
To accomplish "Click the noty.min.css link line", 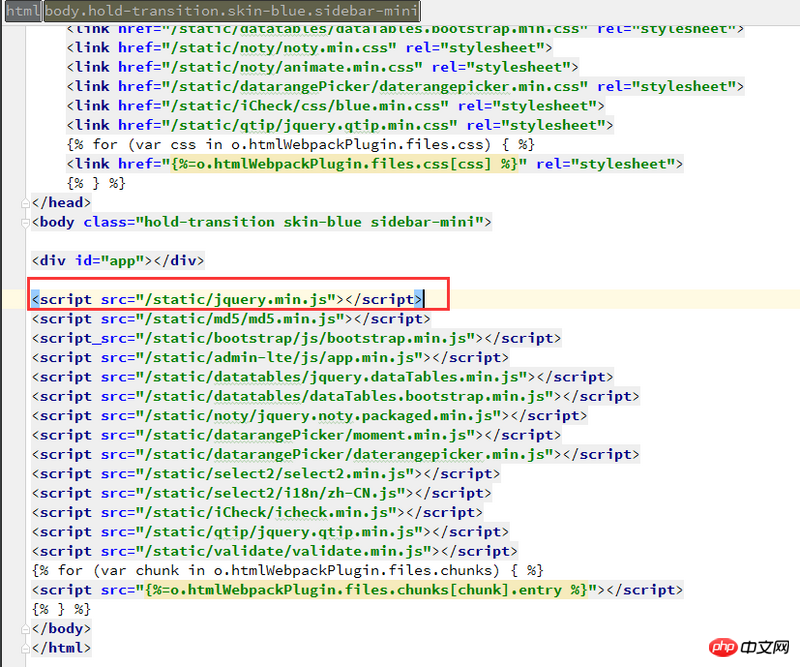I will (x=310, y=48).
